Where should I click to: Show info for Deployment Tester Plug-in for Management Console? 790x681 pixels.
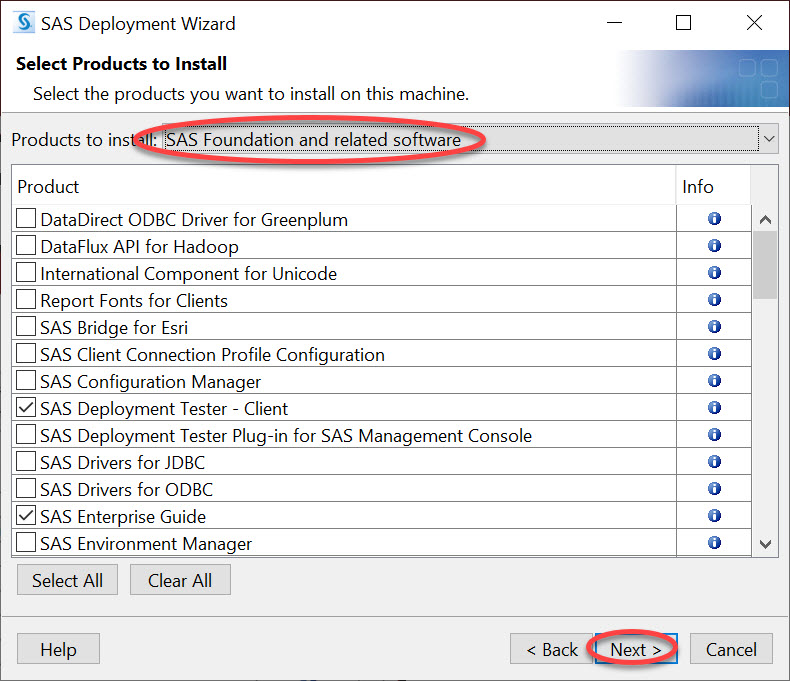tap(714, 435)
